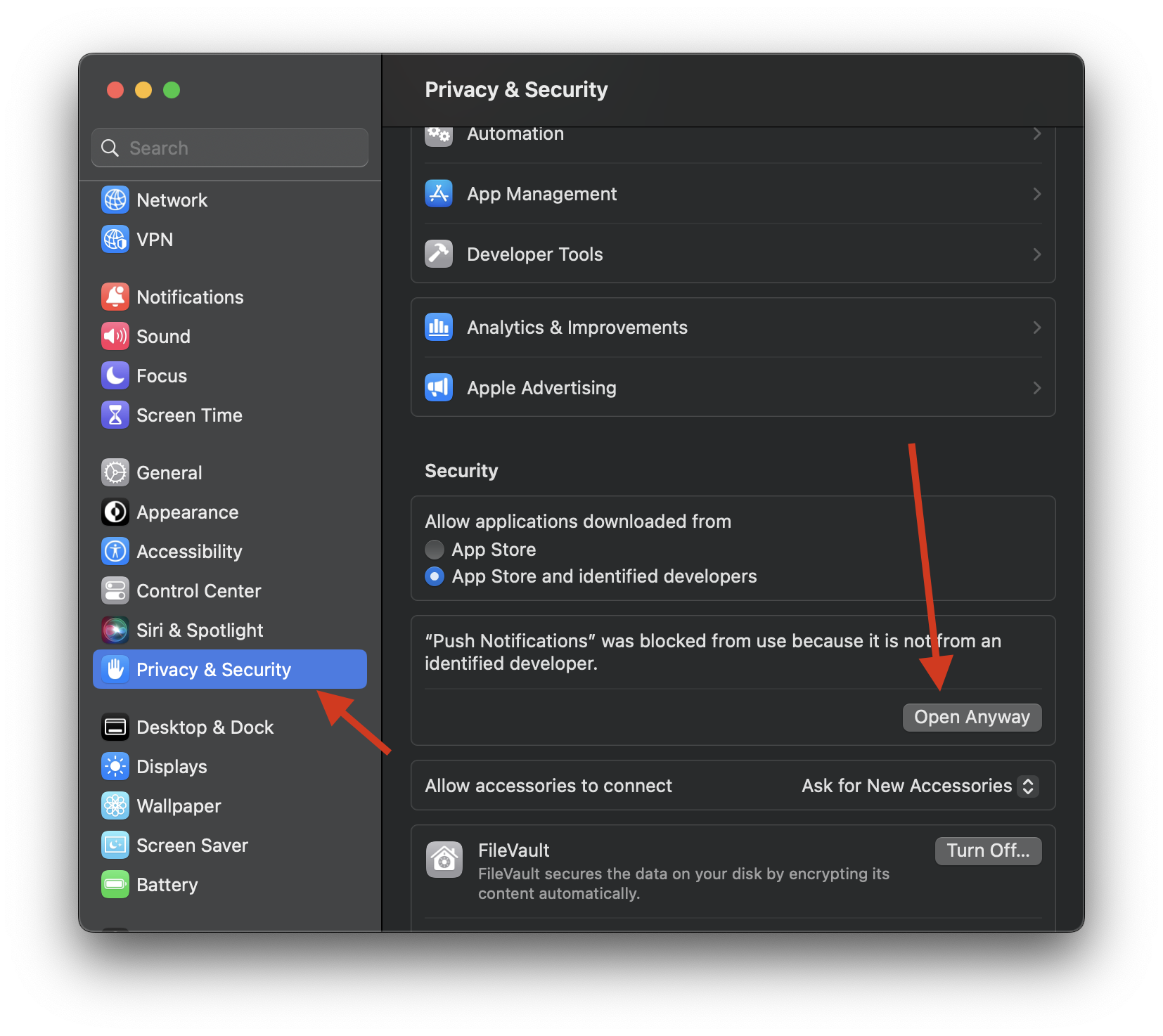Viewport: 1163px width, 1036px height.
Task: Click the Open Anyway button
Action: pyautogui.click(x=972, y=717)
